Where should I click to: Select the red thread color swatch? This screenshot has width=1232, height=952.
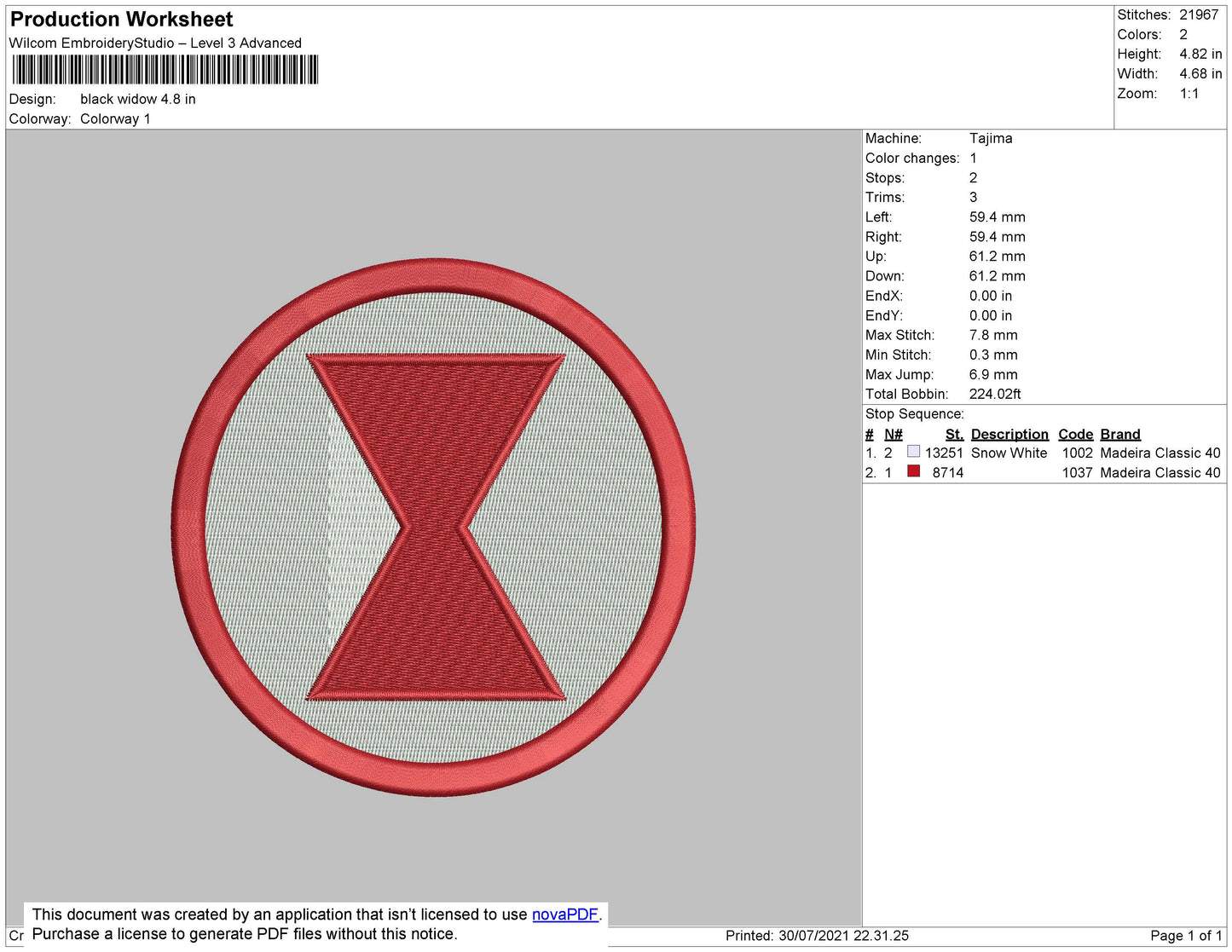(x=913, y=470)
